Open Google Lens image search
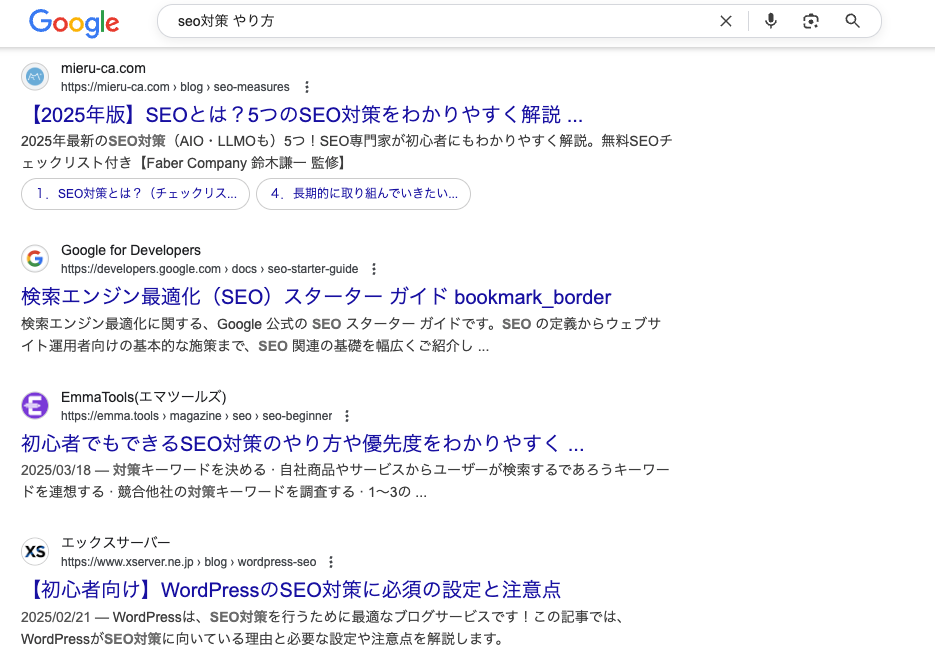 (x=811, y=21)
